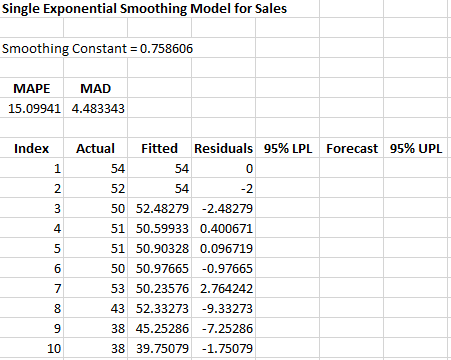This screenshot has width=451, height=360.
Task: Click the MAD value 4.483343
Action: pos(96,109)
